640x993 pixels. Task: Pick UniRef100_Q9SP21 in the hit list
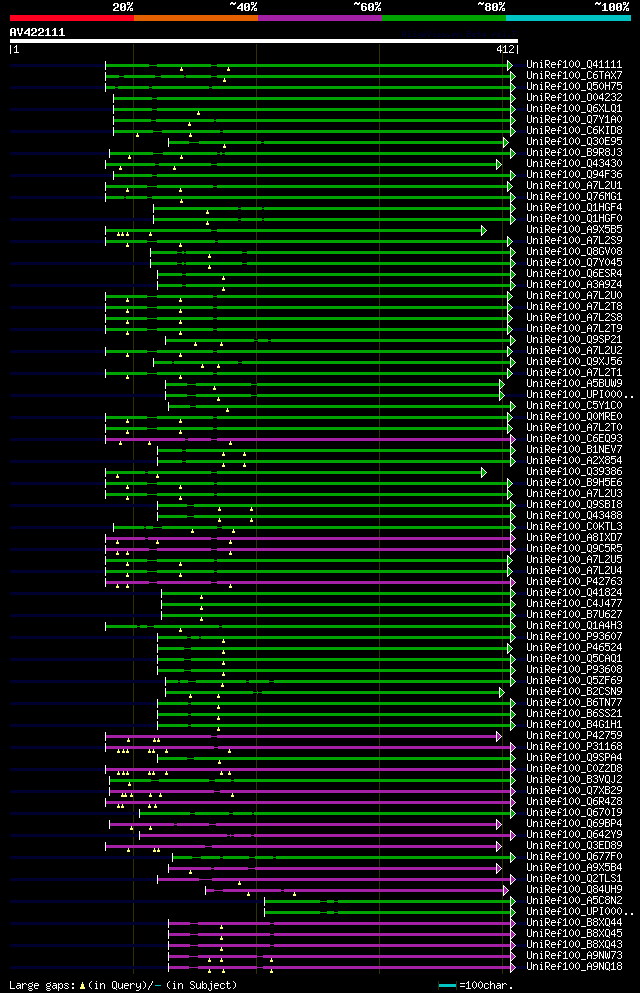click(x=574, y=339)
